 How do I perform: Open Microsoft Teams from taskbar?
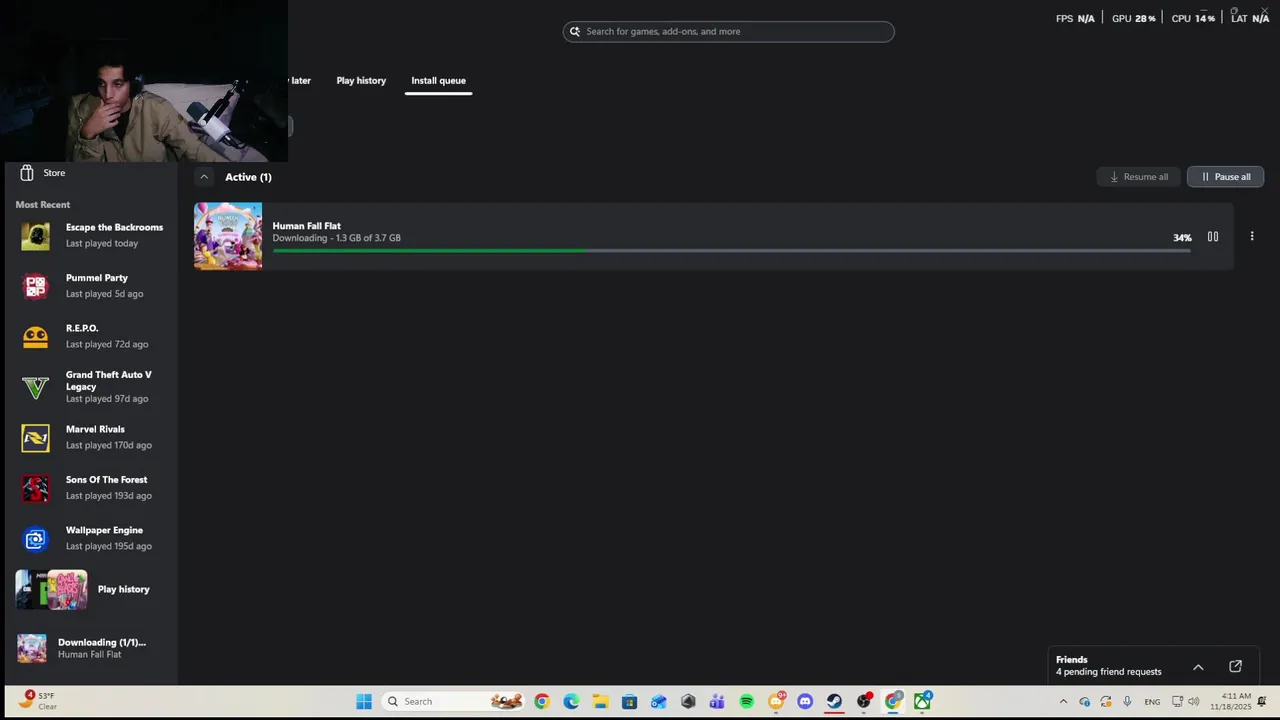(x=717, y=701)
